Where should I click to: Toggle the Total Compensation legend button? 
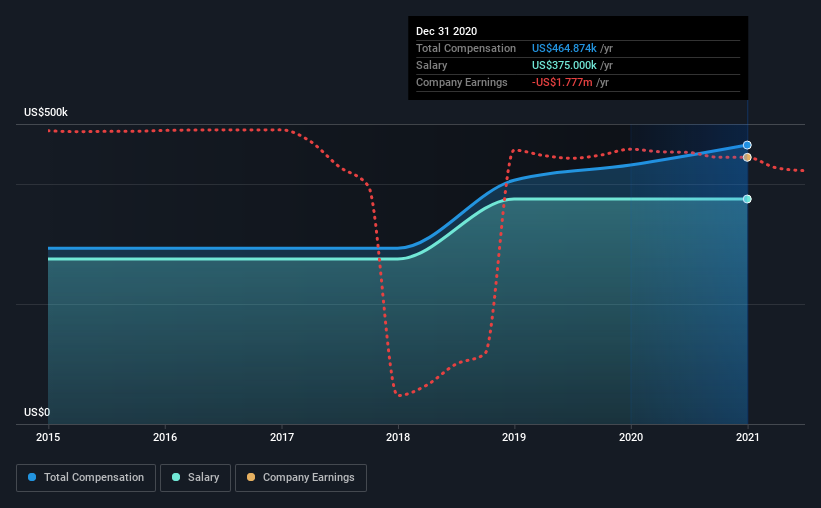coord(86,478)
